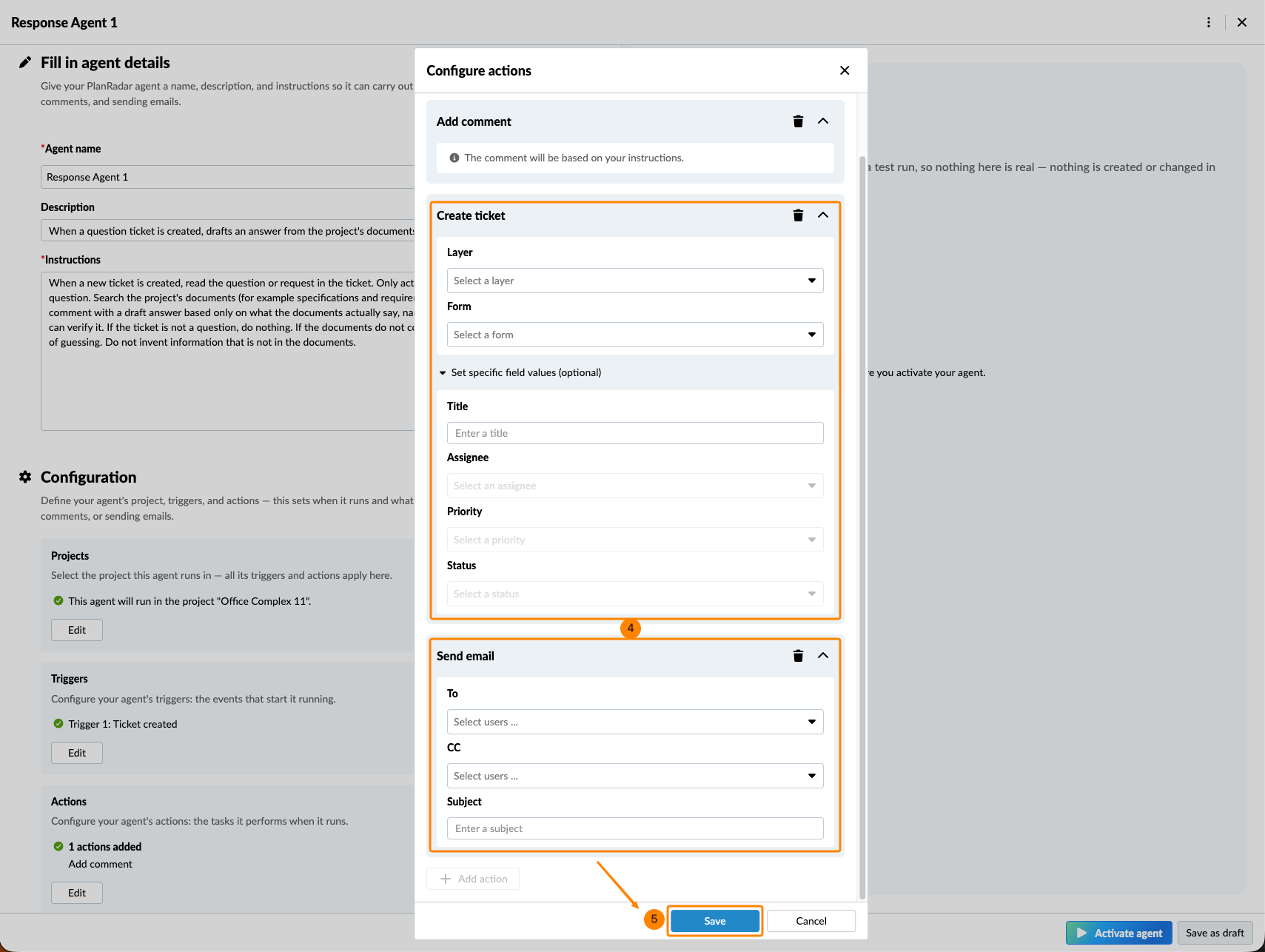Click the 'Add comment' section heading
Viewport: 1265px width, 952px height.
474,121
